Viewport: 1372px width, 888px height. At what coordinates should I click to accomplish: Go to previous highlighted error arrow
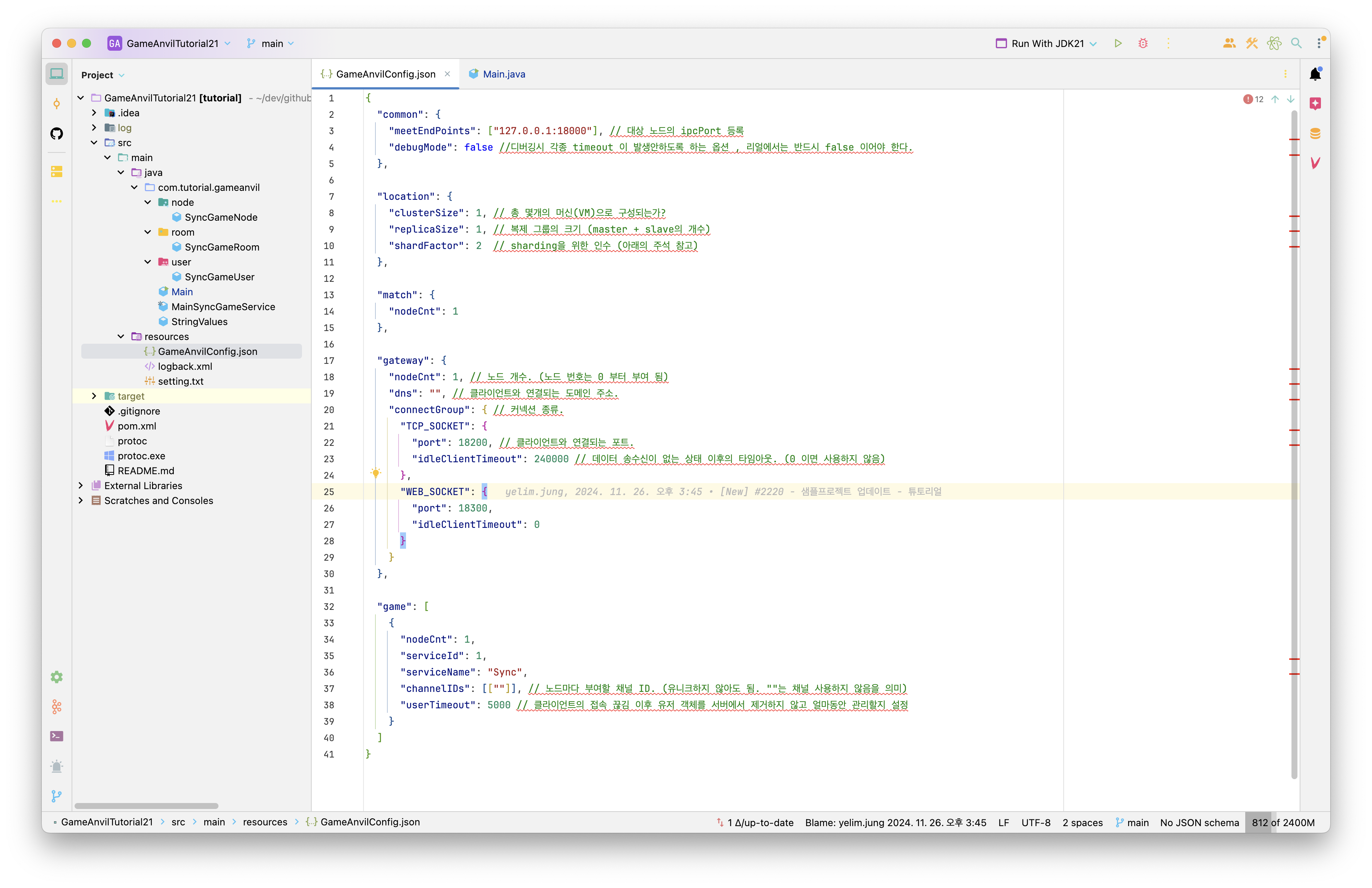(1275, 99)
